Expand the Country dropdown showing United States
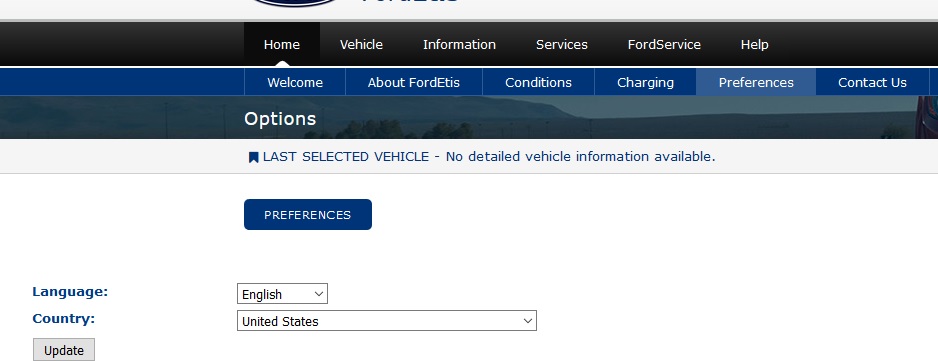The image size is (938, 361). [387, 321]
